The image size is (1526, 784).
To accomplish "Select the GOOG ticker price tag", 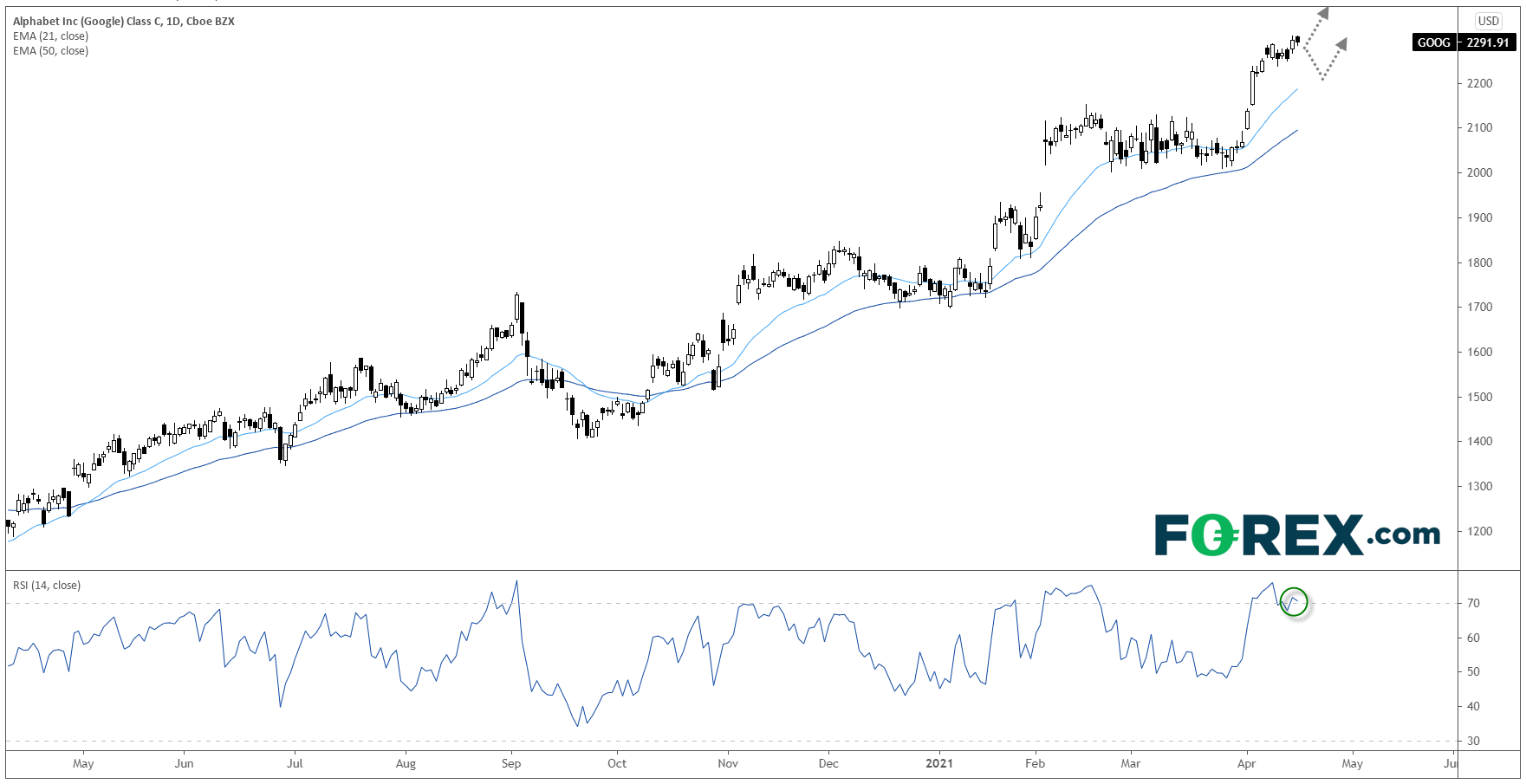I will (1433, 42).
